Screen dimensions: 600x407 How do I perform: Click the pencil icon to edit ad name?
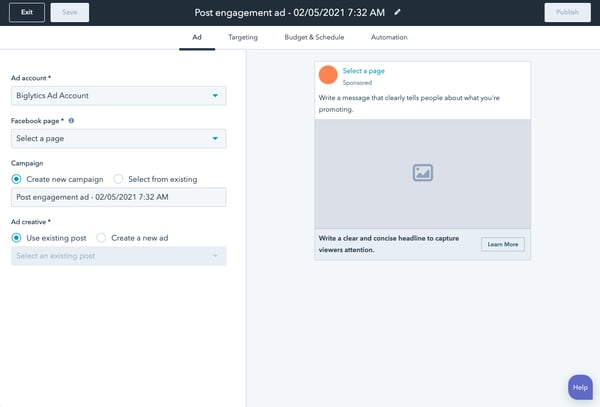click(398, 12)
